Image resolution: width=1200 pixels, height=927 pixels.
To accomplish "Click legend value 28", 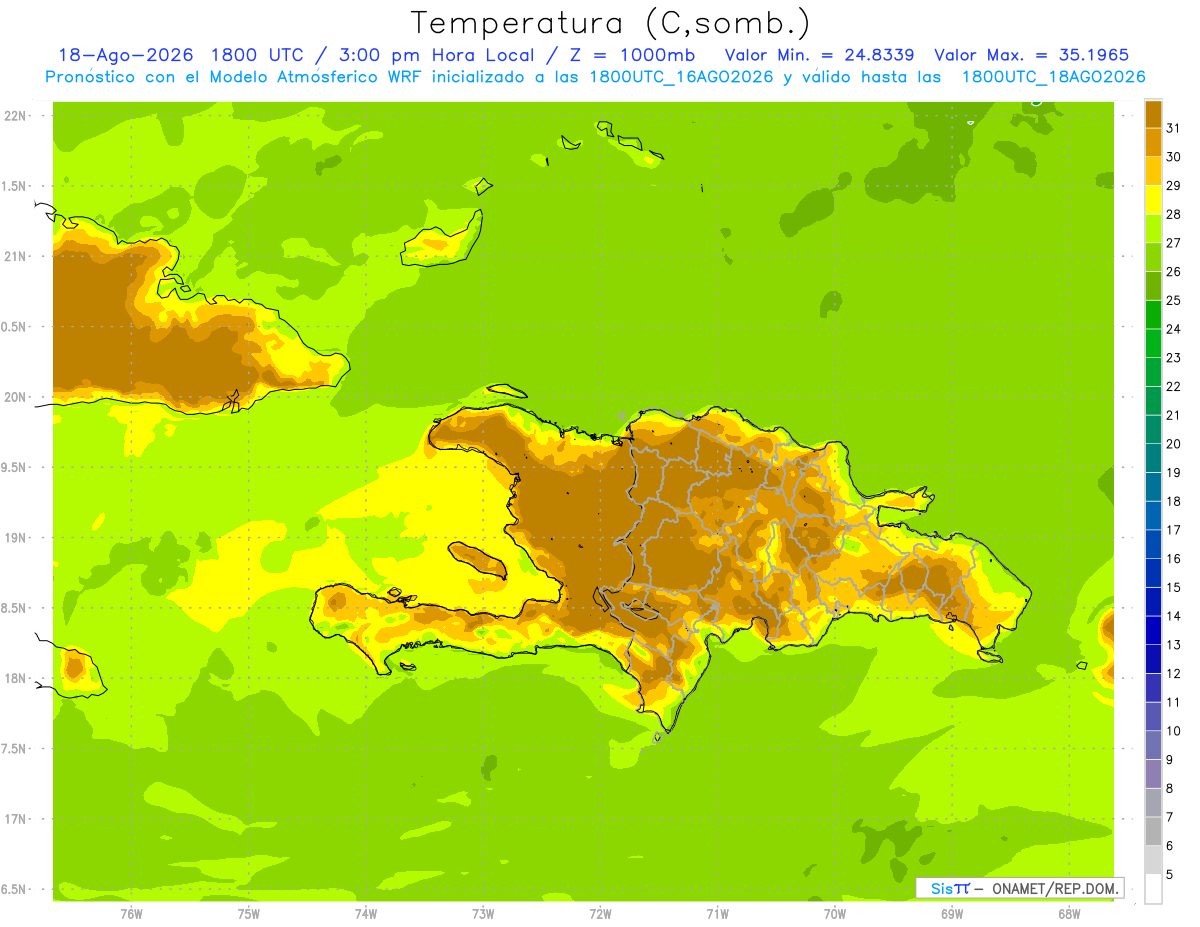I will [x=1173, y=213].
